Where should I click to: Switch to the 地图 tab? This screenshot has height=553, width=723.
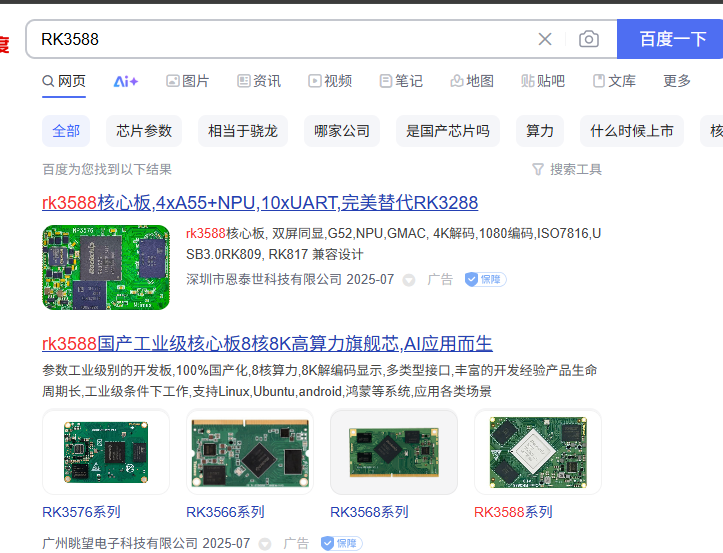tap(472, 81)
